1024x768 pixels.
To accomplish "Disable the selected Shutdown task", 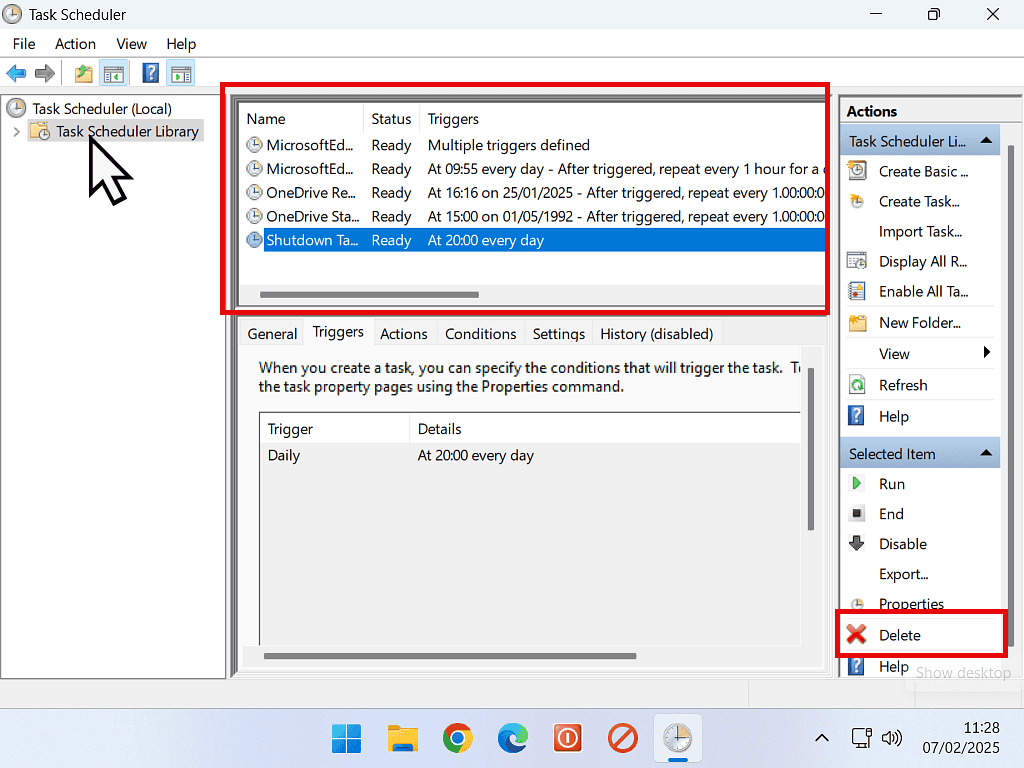I will (902, 544).
